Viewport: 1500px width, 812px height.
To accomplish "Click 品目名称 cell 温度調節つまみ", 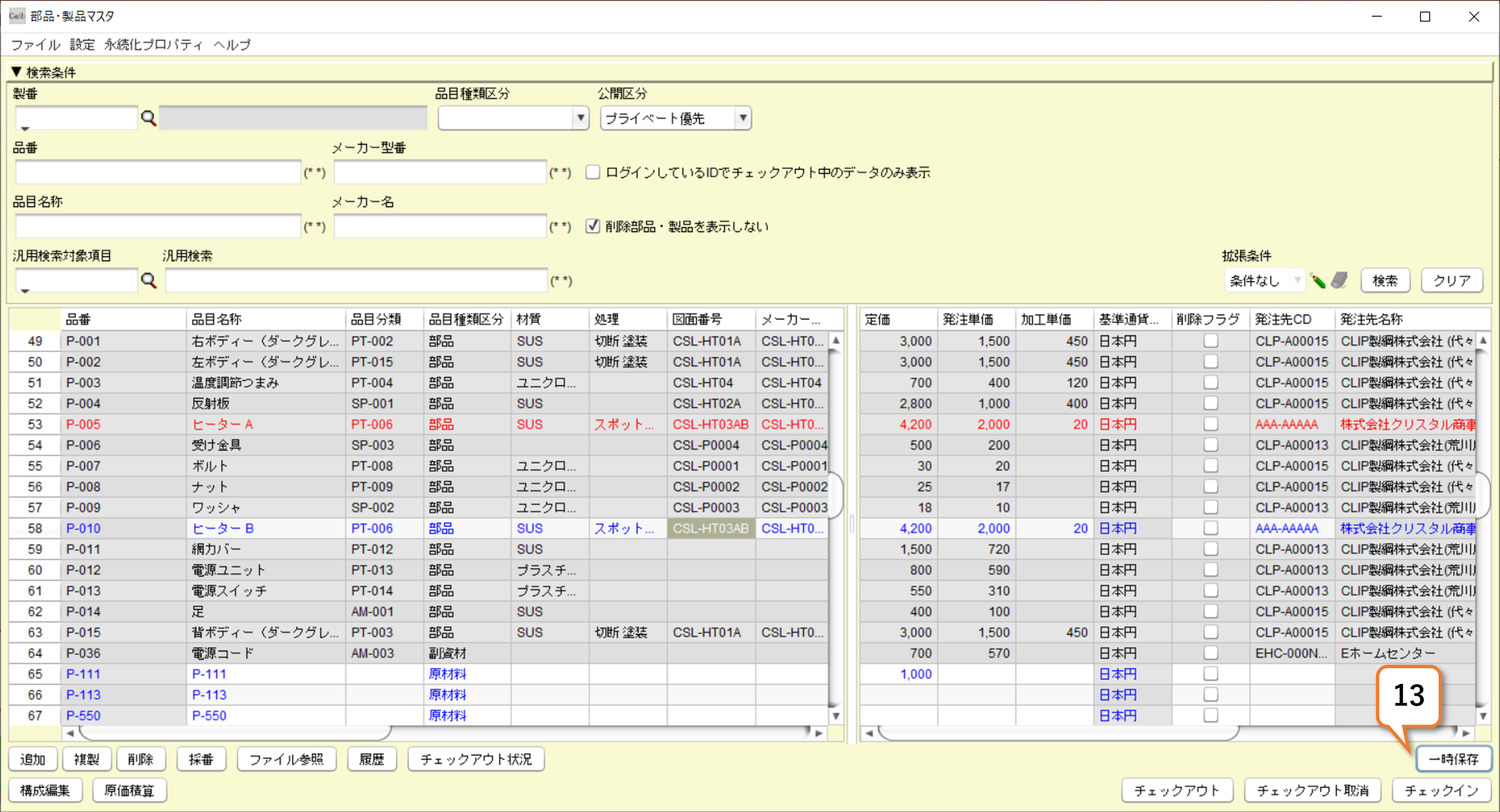I will coord(266,382).
